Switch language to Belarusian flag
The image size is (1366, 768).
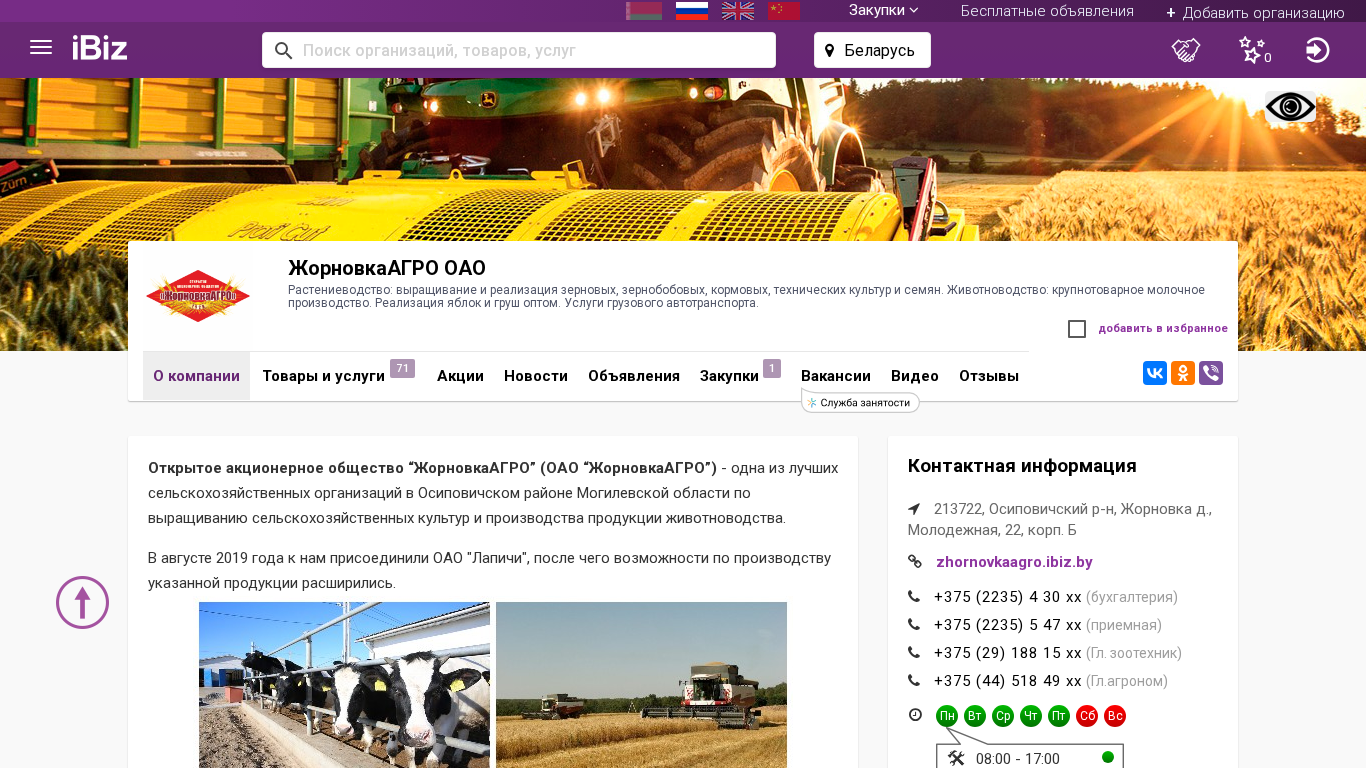(x=644, y=11)
